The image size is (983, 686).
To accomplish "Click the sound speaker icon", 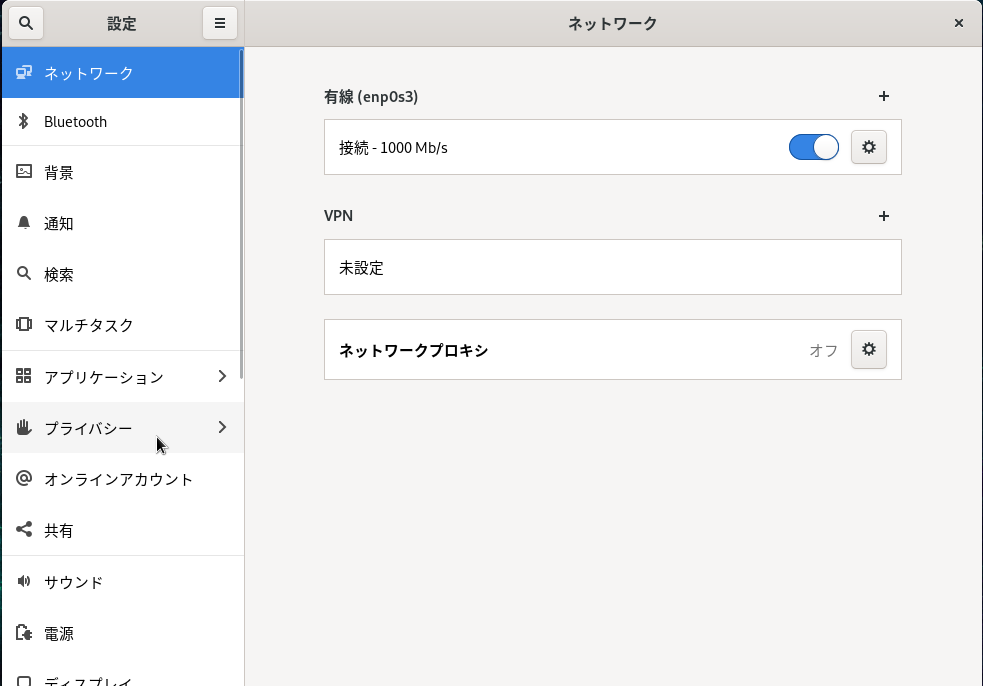I will click(24, 581).
